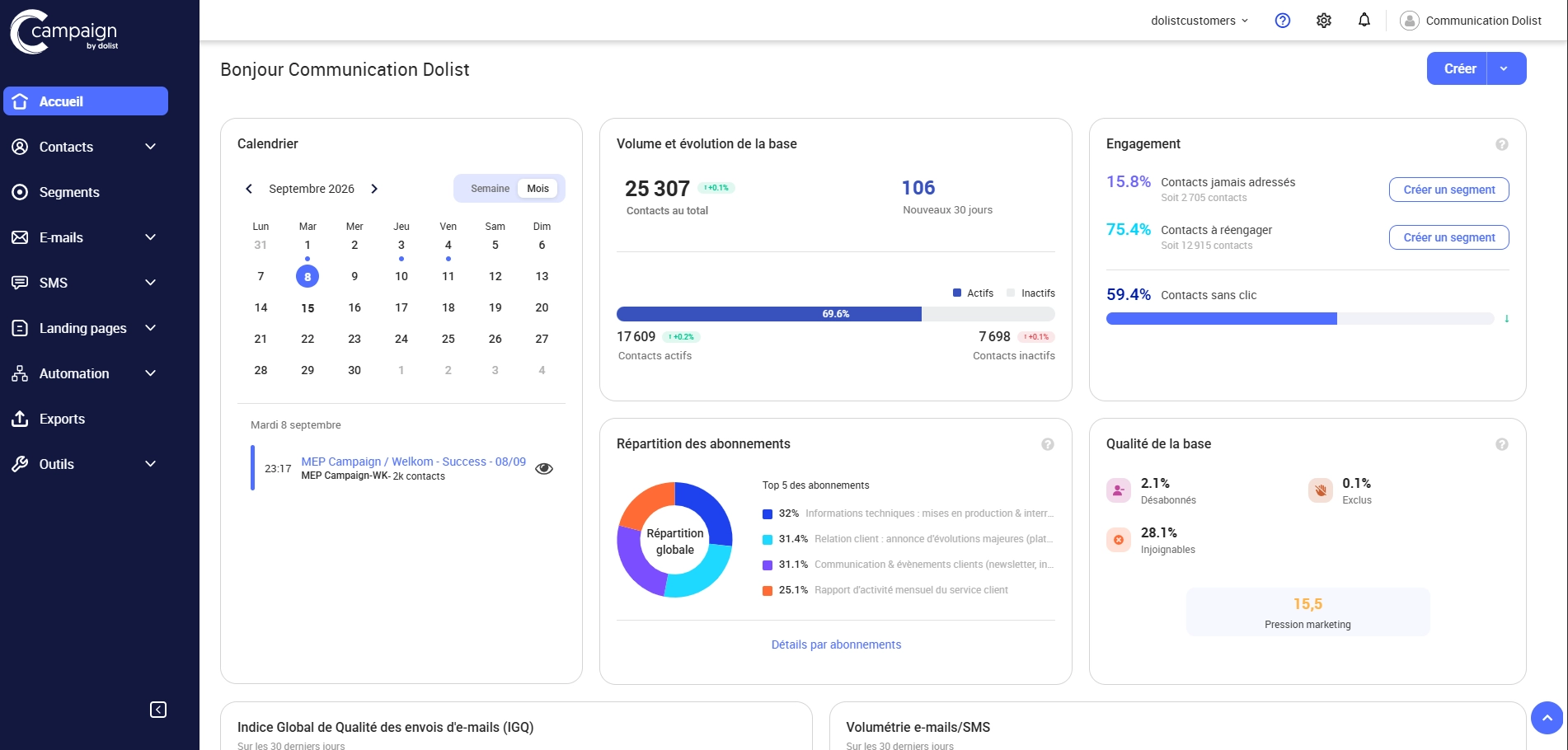Preview MEP Campaign with the eye icon

544,468
